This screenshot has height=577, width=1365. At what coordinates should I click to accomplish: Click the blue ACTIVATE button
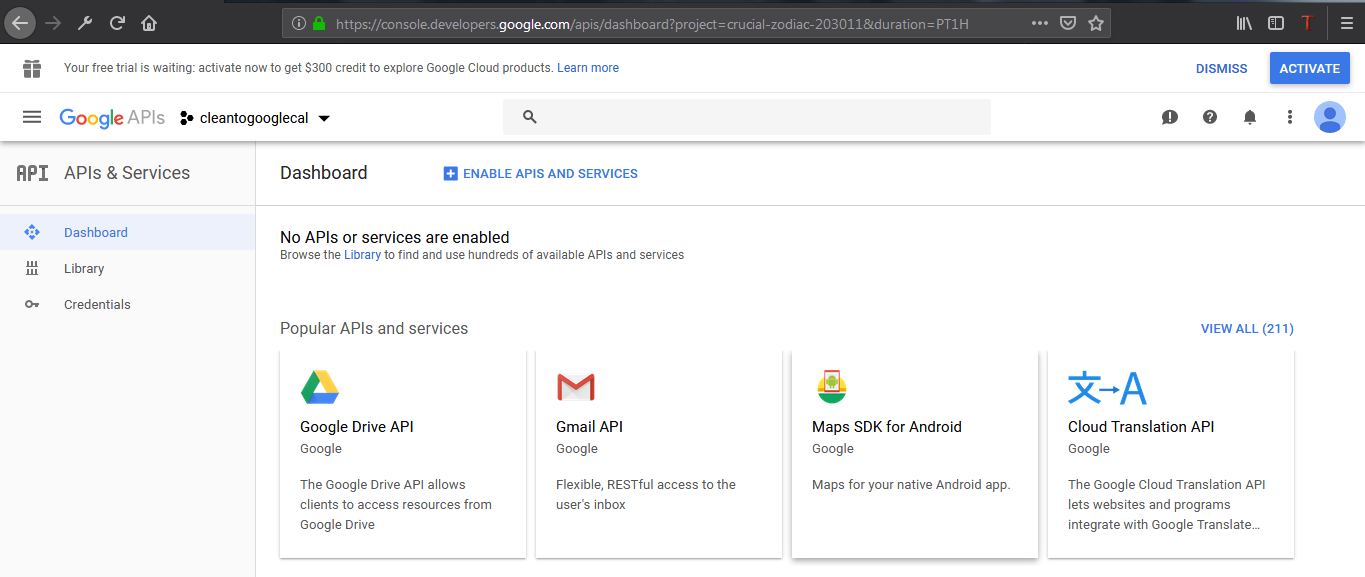tap(1310, 68)
